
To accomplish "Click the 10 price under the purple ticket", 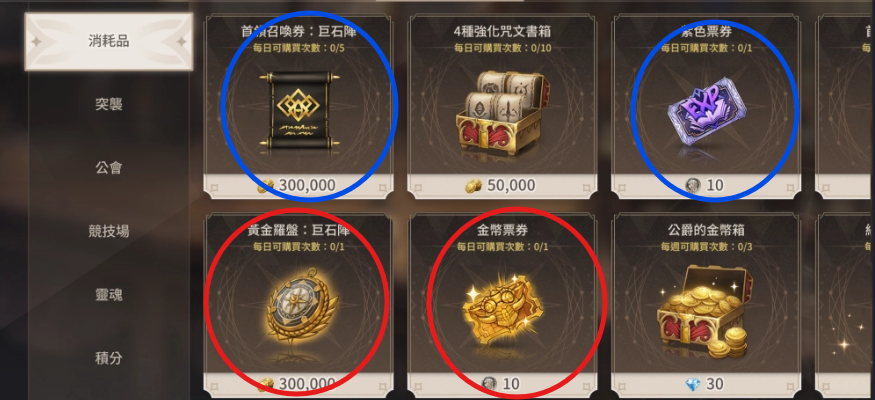I will [706, 185].
